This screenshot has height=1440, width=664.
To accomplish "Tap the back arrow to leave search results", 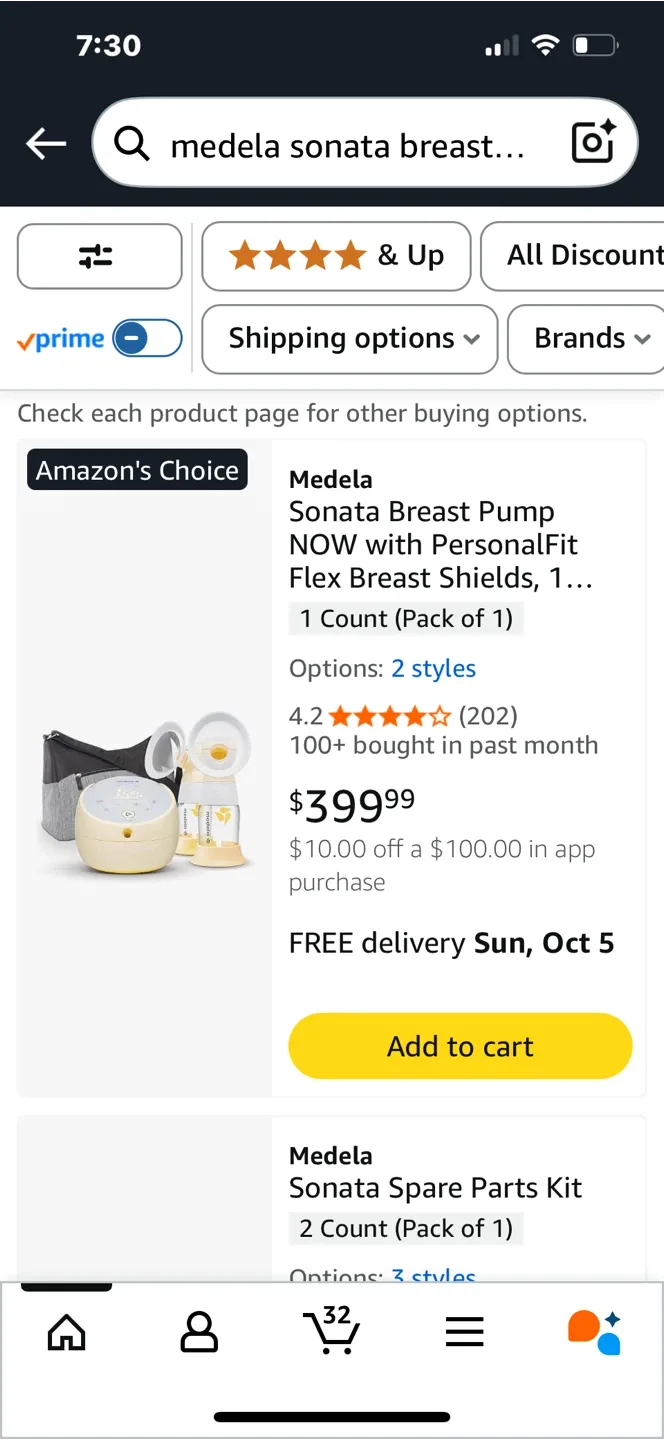I will point(45,143).
